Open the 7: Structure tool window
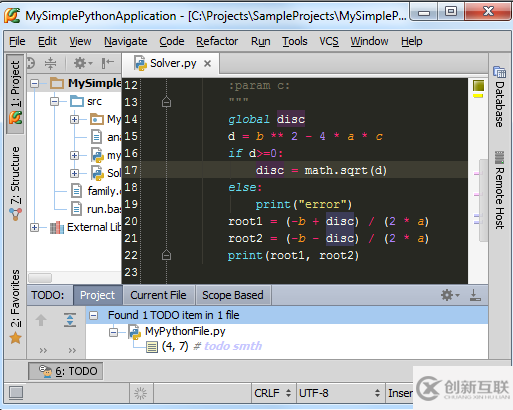 (16, 184)
